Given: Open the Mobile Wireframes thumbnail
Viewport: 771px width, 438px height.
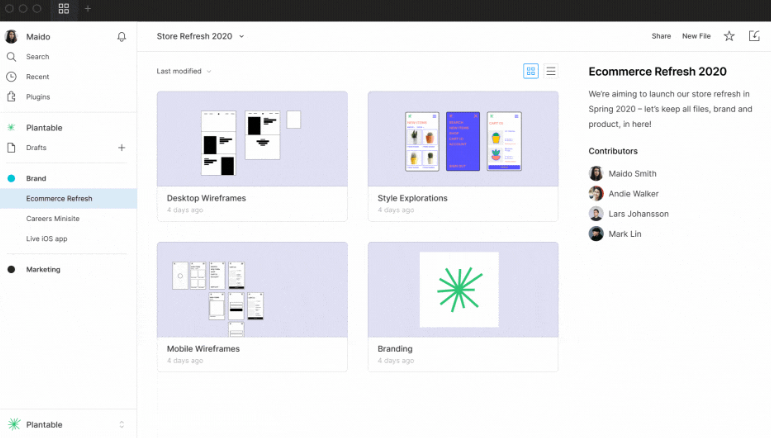Looking at the screenshot, I should point(252,290).
